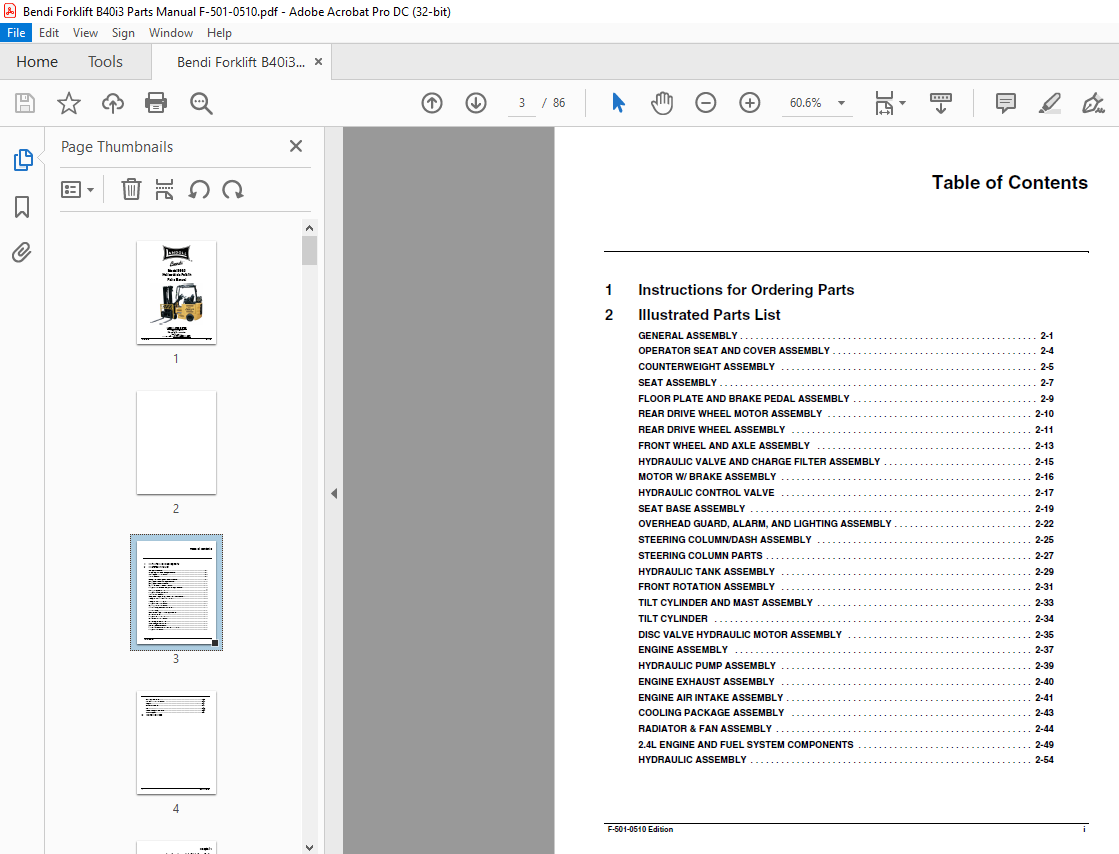Zoom out with the minus icon
1119x854 pixels.
pyautogui.click(x=706, y=103)
